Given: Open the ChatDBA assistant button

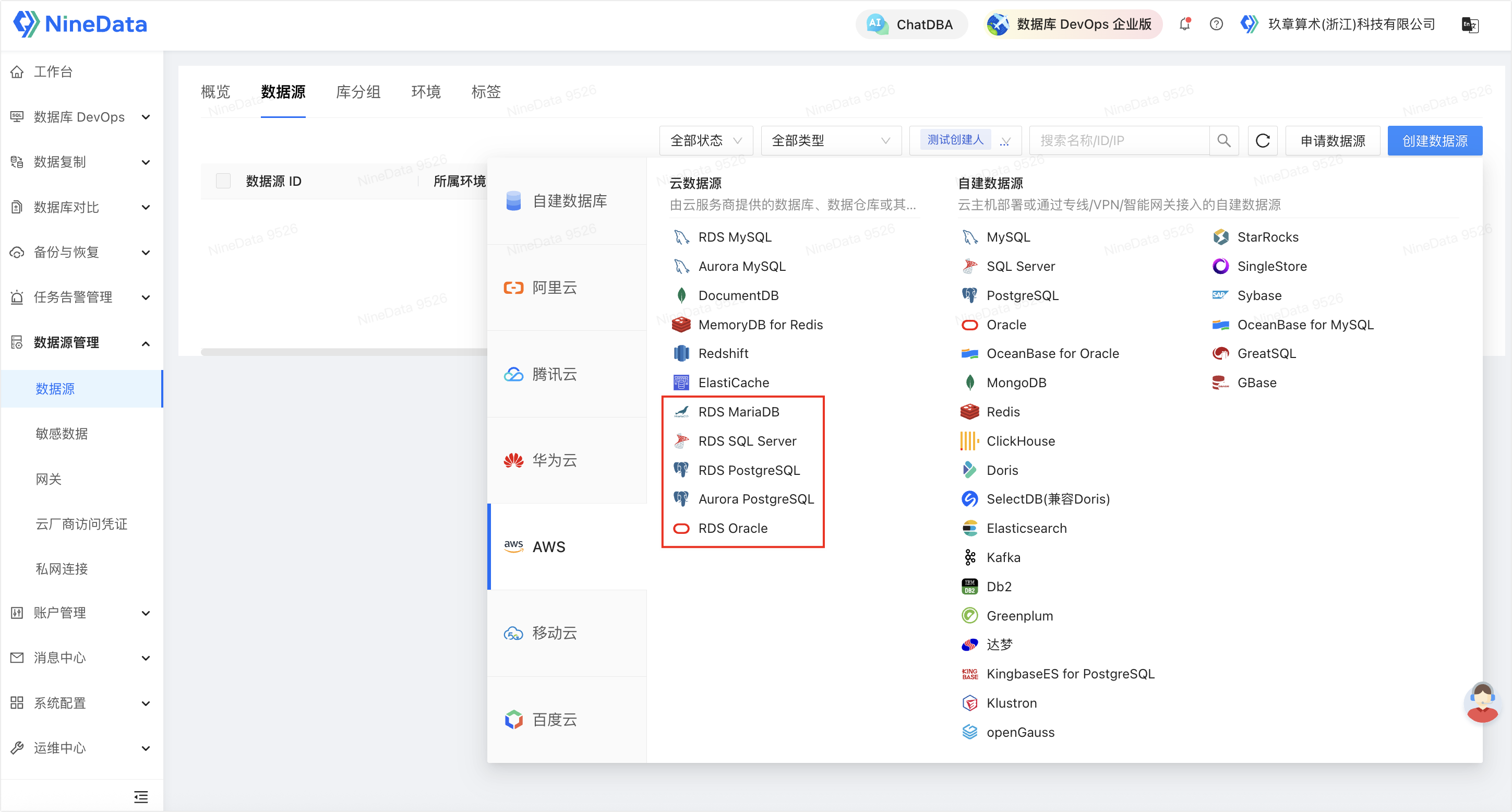Looking at the screenshot, I should pyautogui.click(x=911, y=25).
